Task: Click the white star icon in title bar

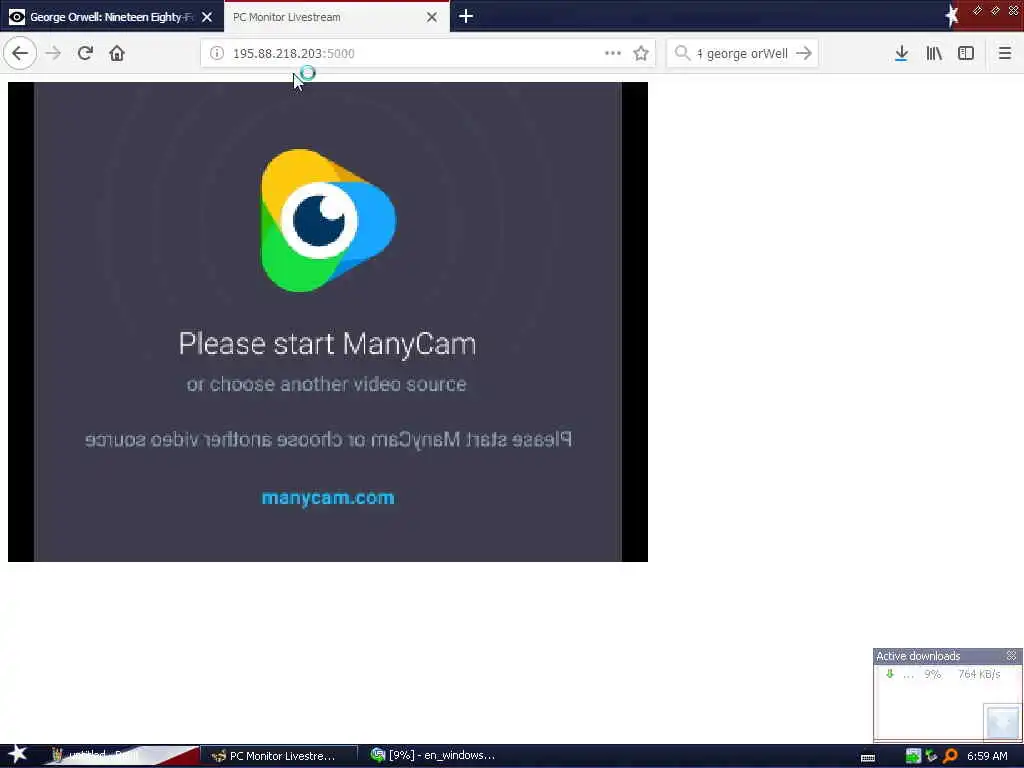Action: (952, 15)
